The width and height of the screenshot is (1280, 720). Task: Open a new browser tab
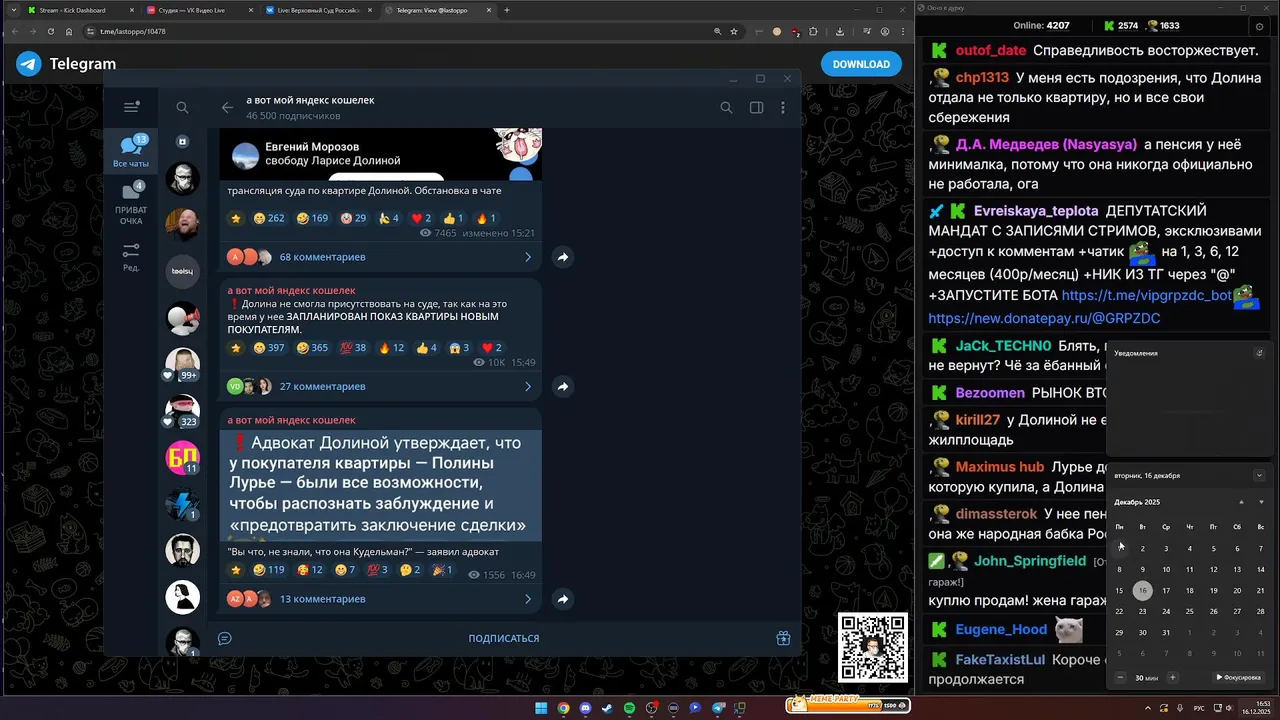click(x=507, y=10)
